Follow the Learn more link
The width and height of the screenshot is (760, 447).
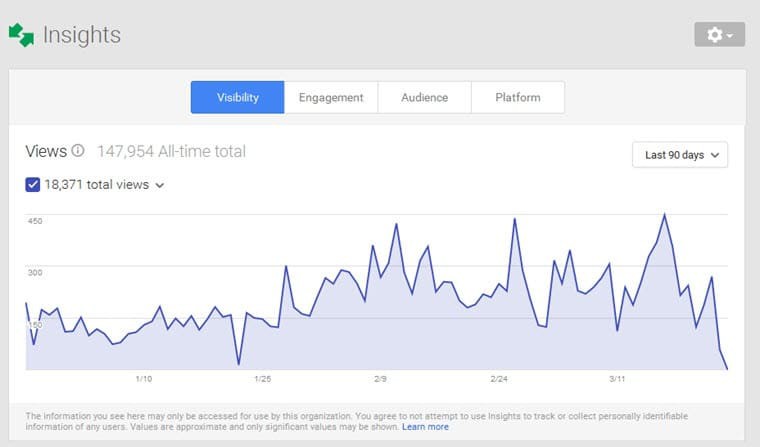point(425,427)
